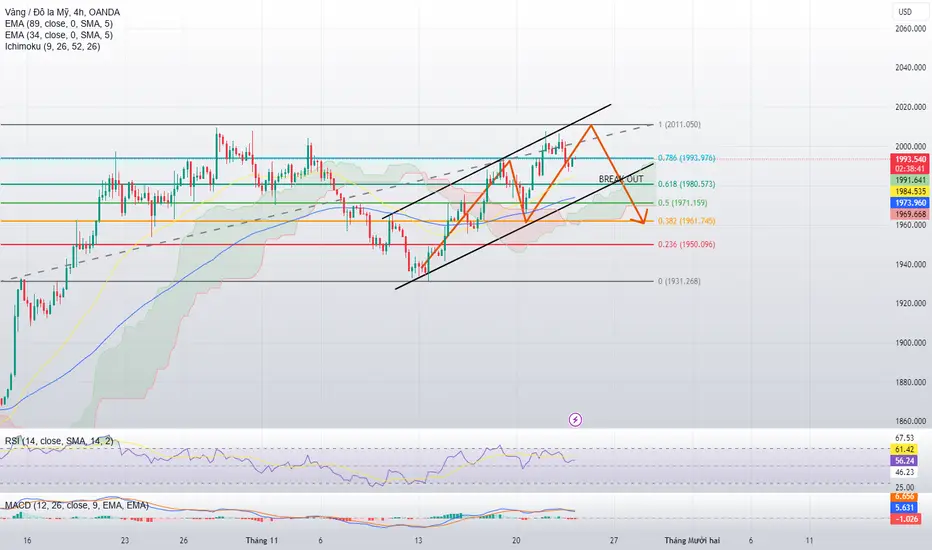Click the MACD 5.631 blue value tag
The image size is (932, 550).
[904, 508]
